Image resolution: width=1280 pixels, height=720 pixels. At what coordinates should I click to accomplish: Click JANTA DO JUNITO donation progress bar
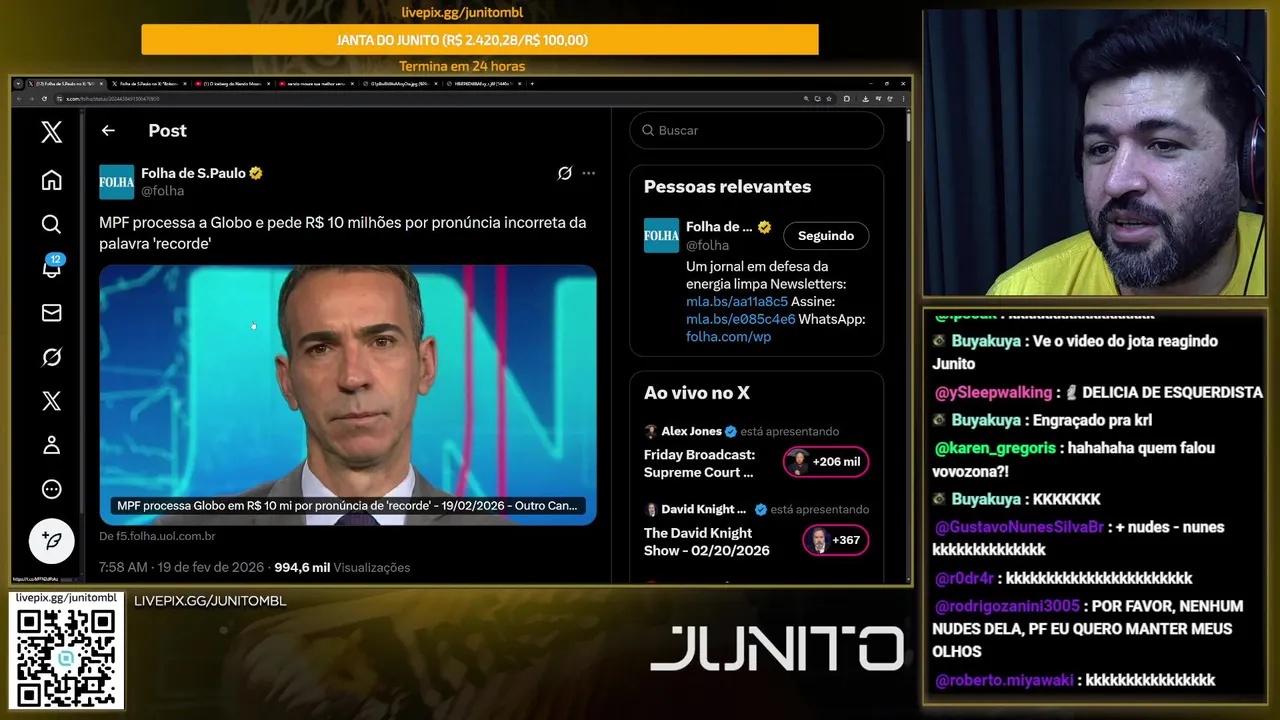coord(480,40)
